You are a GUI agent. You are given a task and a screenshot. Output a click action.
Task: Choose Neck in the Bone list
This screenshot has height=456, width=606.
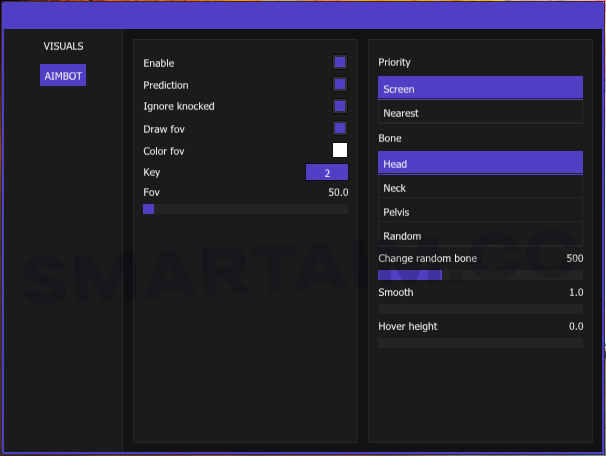pos(480,188)
